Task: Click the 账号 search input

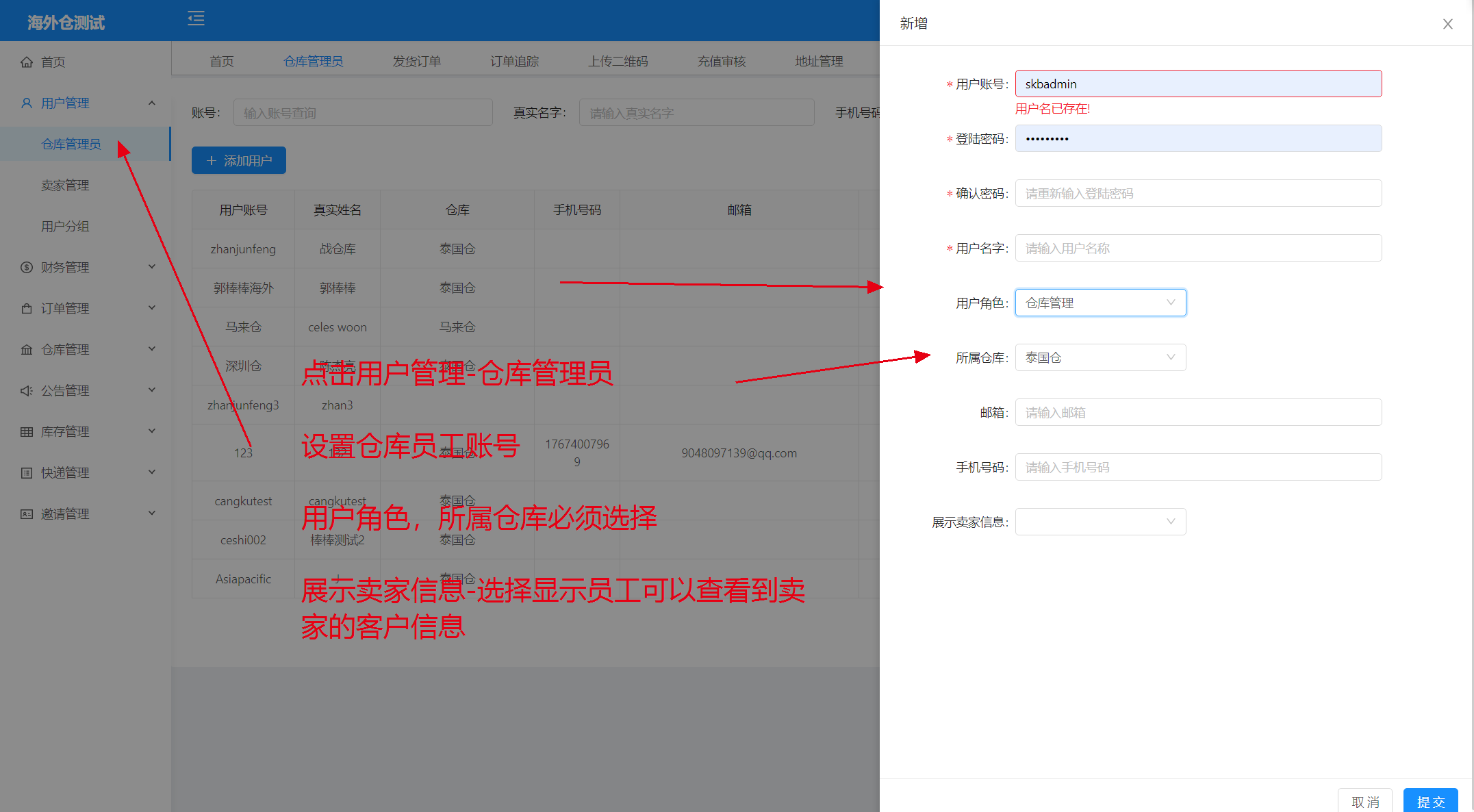Action: (x=363, y=112)
